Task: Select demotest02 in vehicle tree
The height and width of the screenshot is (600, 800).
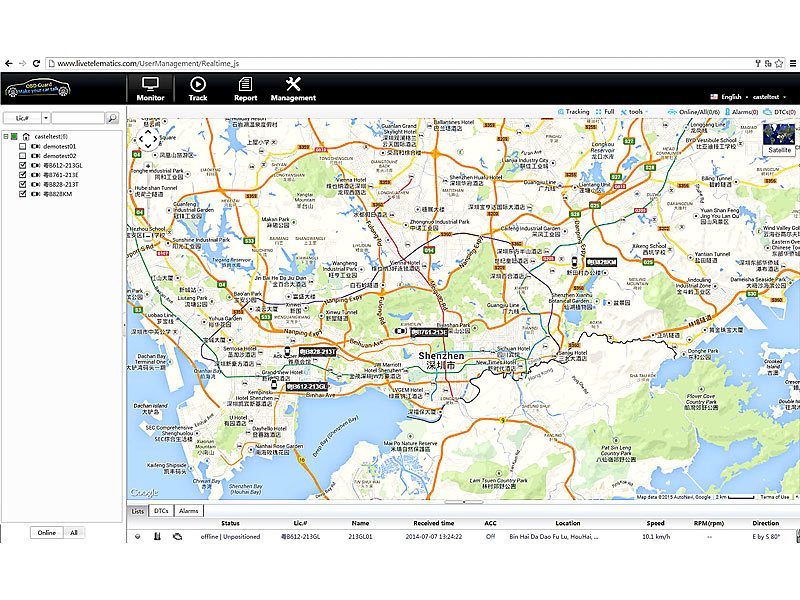Action: (x=60, y=156)
